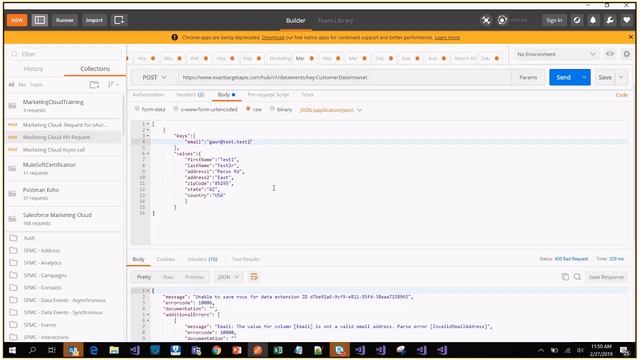This screenshot has width=640, height=360.
Task: Copy response with the copy icon
Action: pyautogui.click(x=565, y=277)
